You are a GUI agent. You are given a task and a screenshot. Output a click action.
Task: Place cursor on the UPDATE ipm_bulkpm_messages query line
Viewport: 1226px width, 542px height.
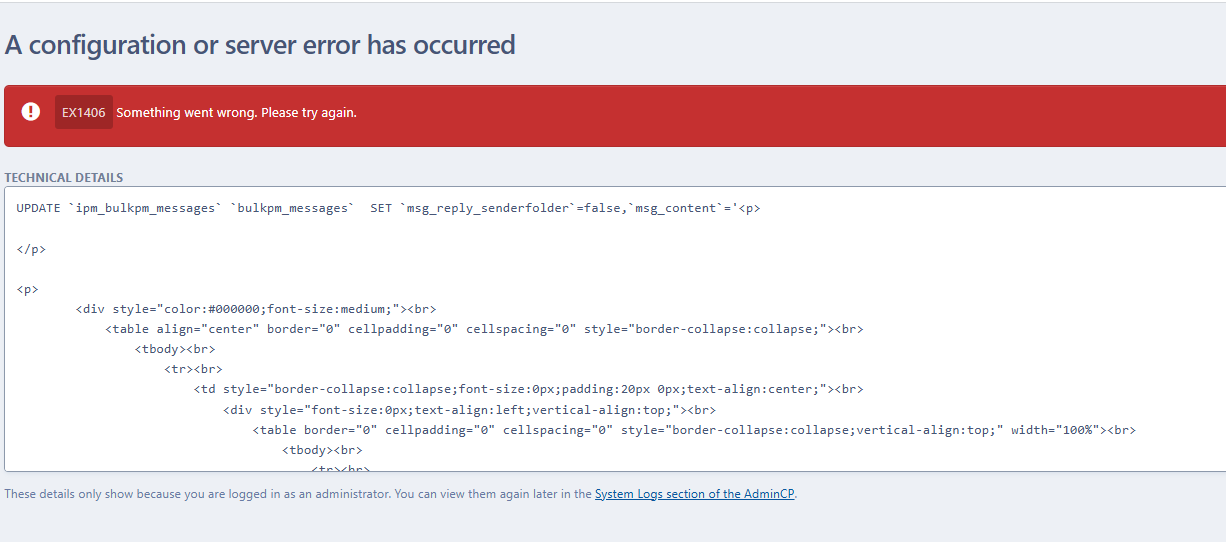(x=389, y=208)
